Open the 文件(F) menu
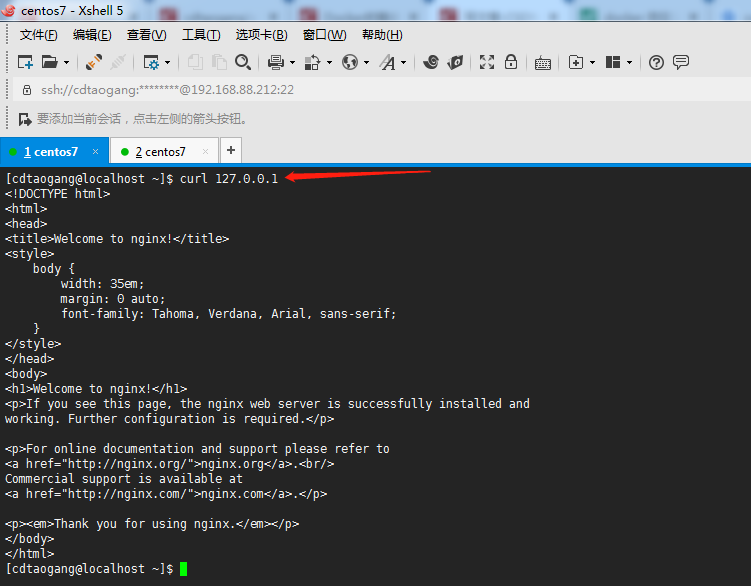 tap(38, 35)
